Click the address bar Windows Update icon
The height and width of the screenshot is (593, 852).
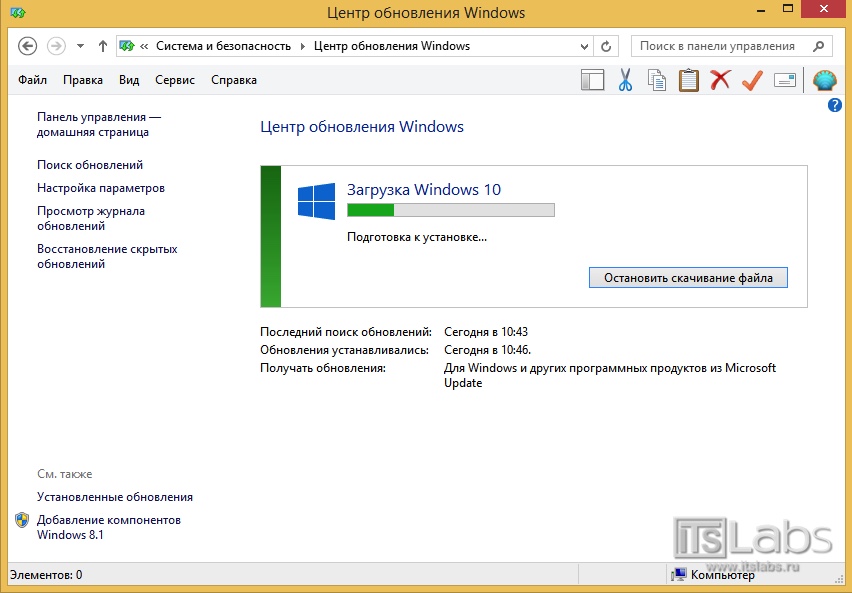pyautogui.click(x=127, y=46)
